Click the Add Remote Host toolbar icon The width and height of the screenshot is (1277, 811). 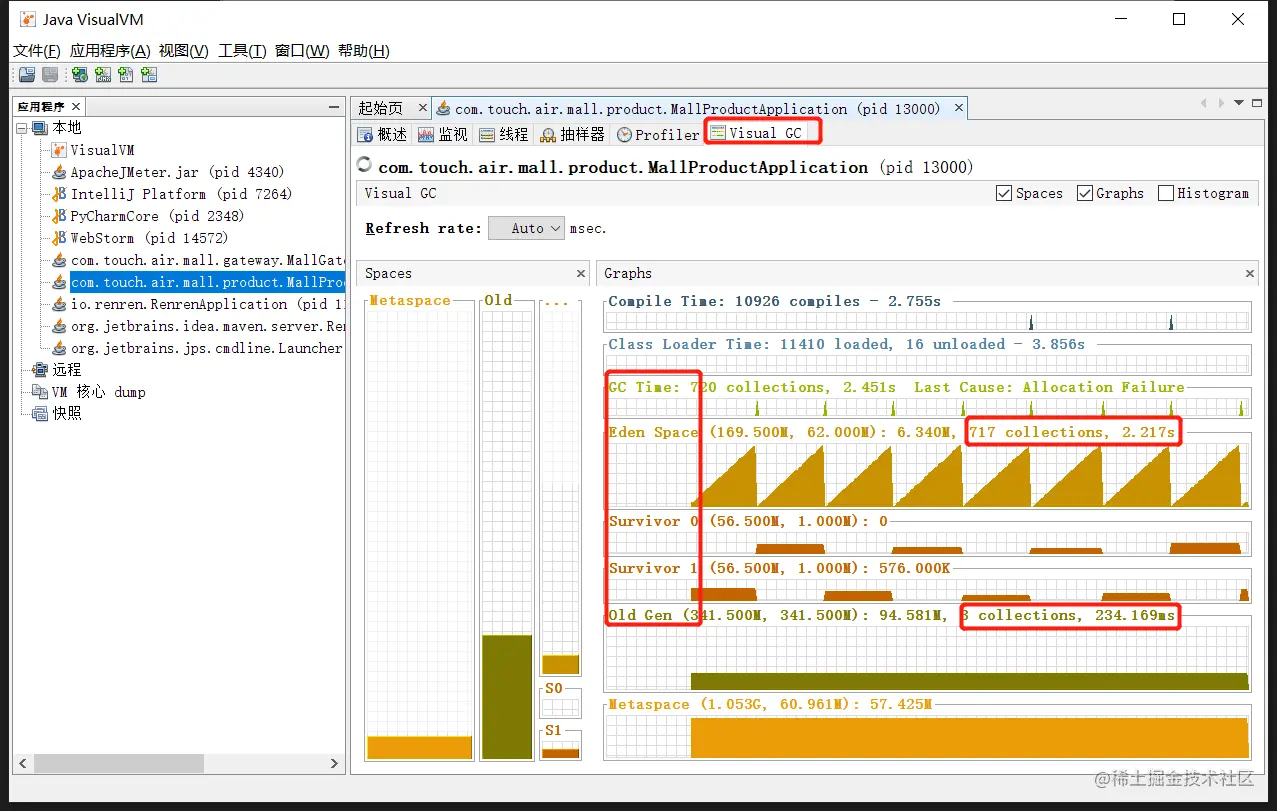pyautogui.click(x=80, y=75)
